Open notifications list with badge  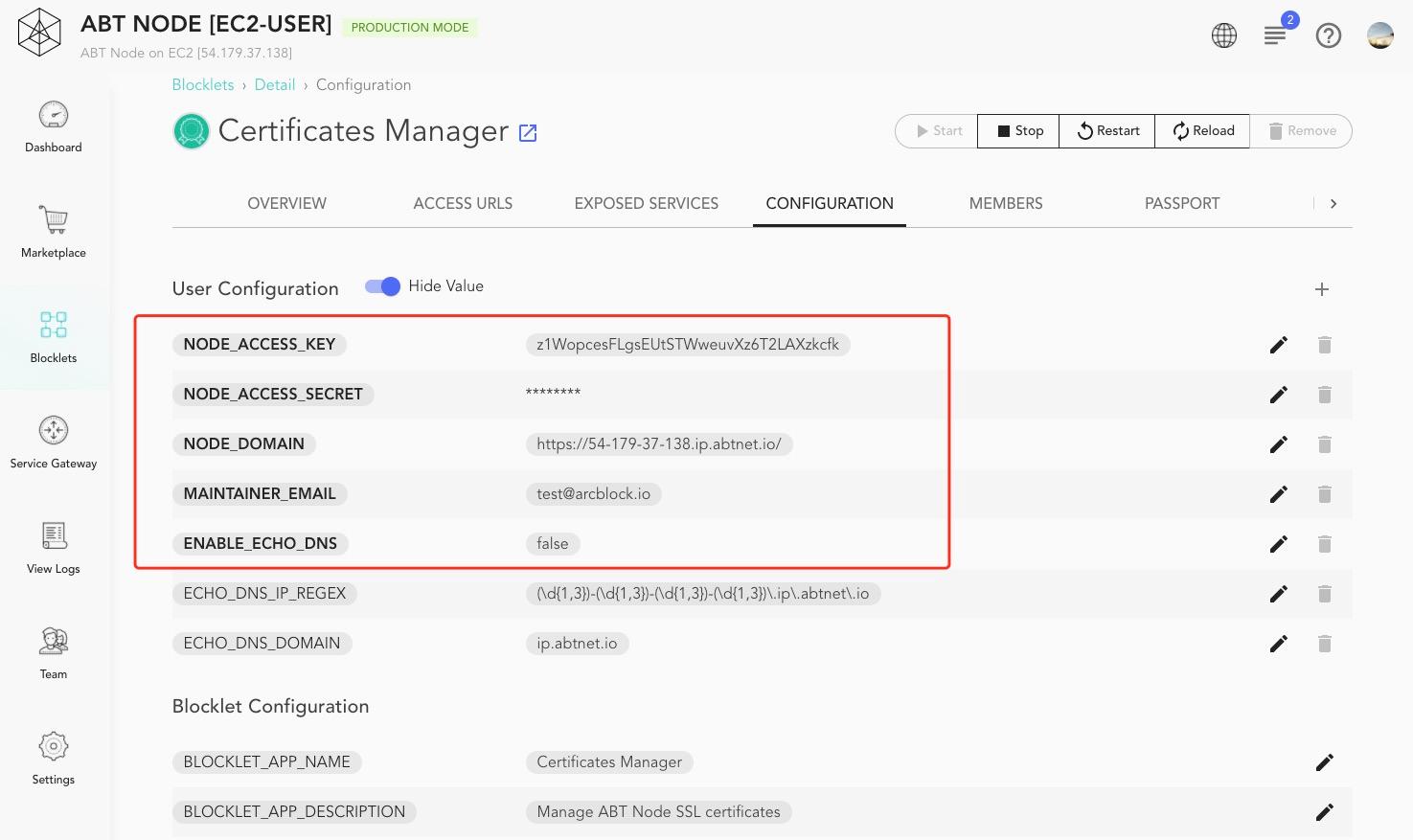click(x=1276, y=34)
